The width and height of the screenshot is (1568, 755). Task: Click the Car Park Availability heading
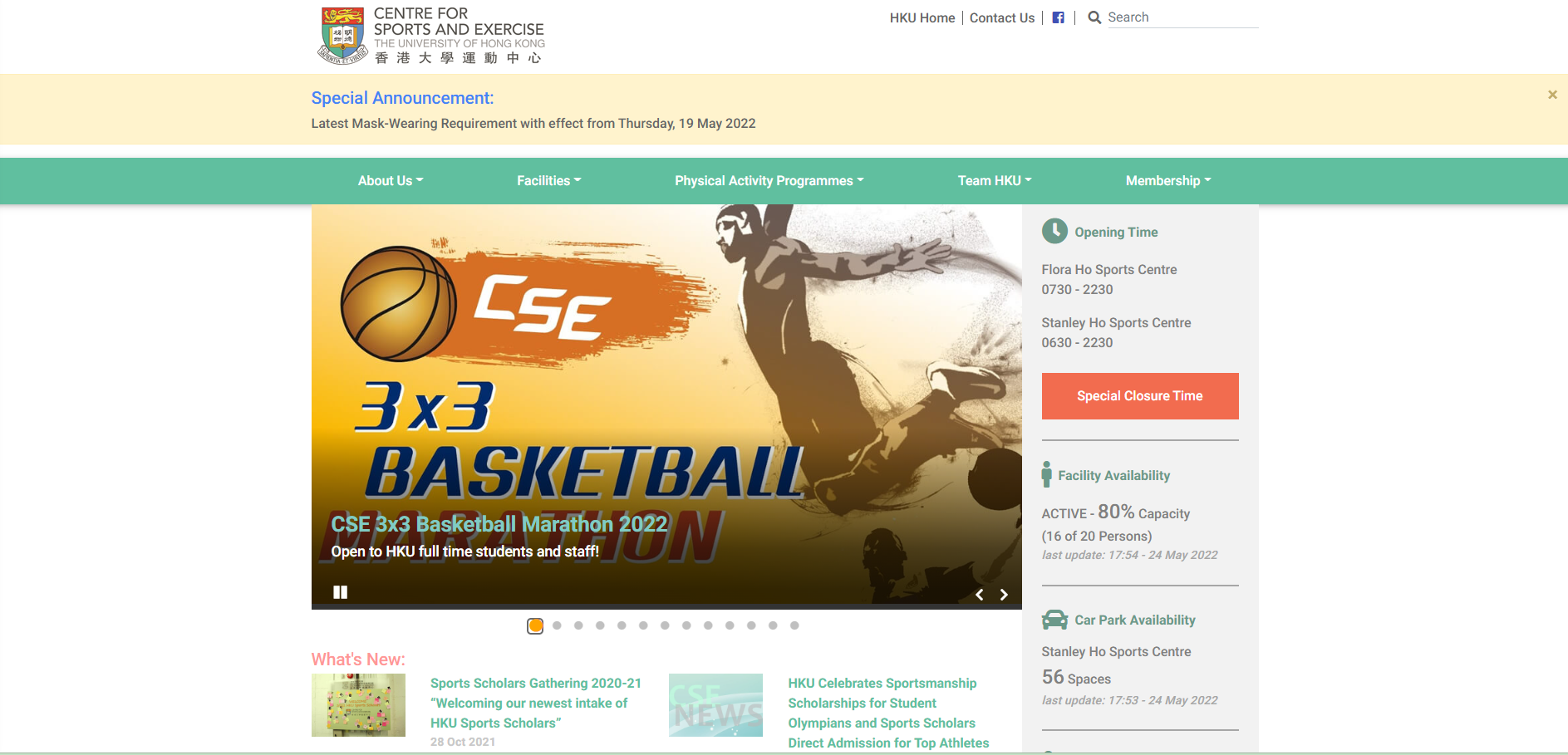pyautogui.click(x=1134, y=620)
